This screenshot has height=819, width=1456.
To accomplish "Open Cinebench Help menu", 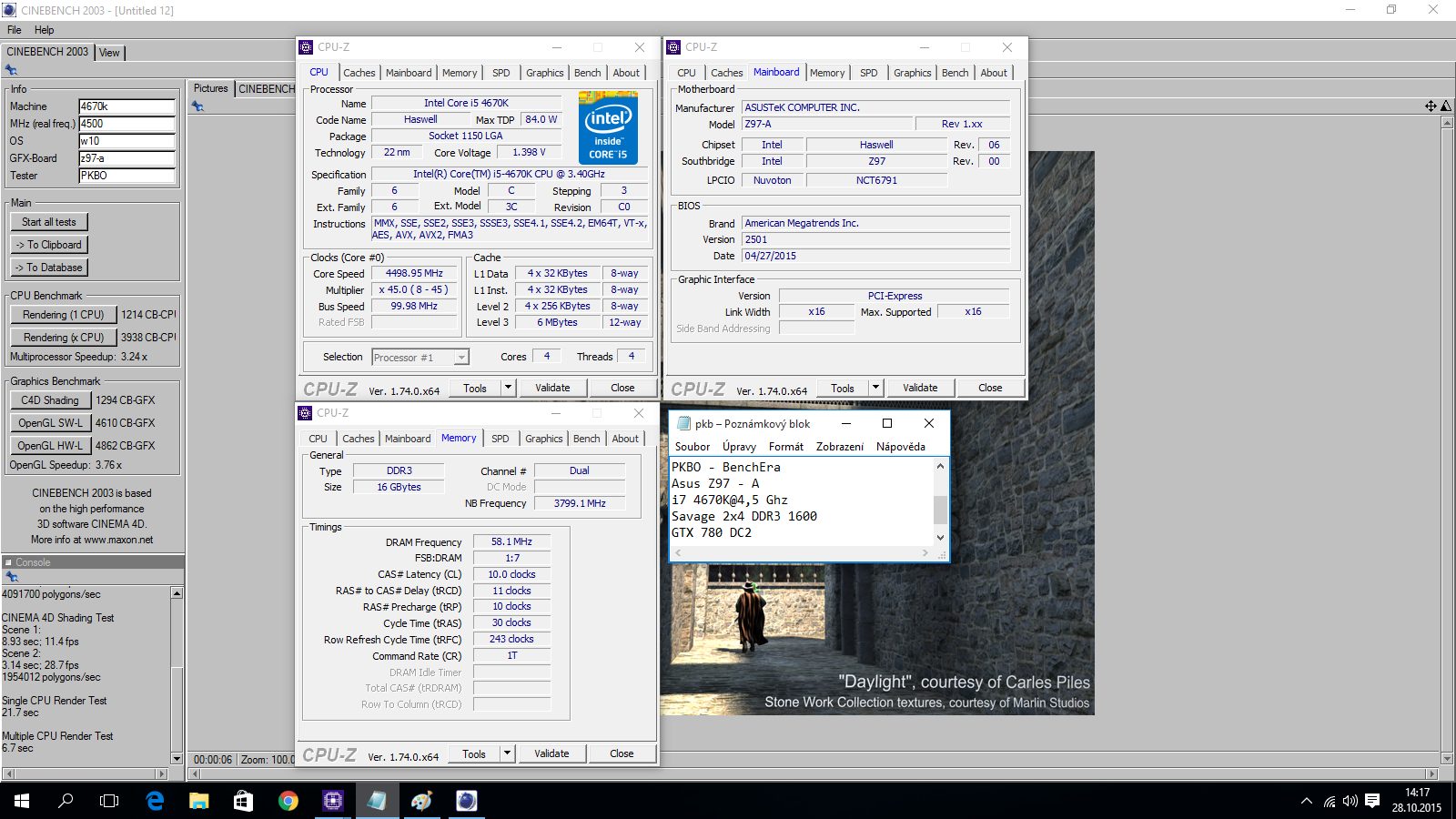I will click(x=44, y=30).
